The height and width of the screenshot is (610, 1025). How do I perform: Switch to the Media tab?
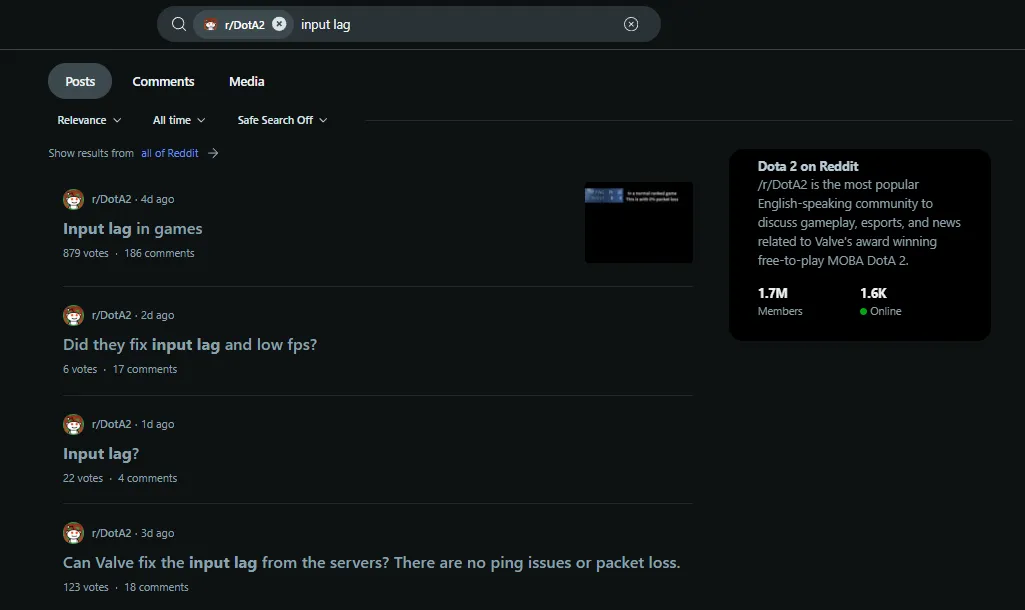tap(246, 81)
